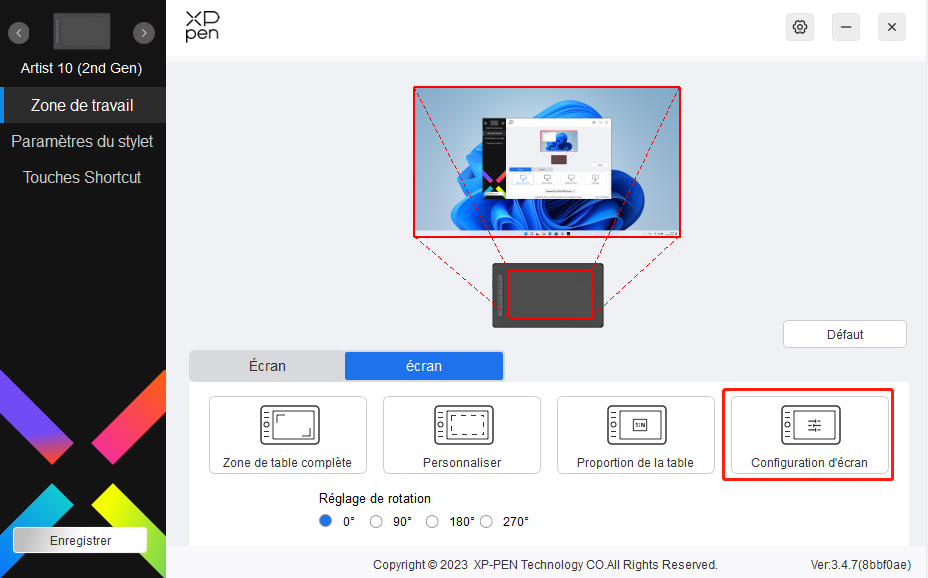Open Touches Shortcut section

click(x=82, y=177)
